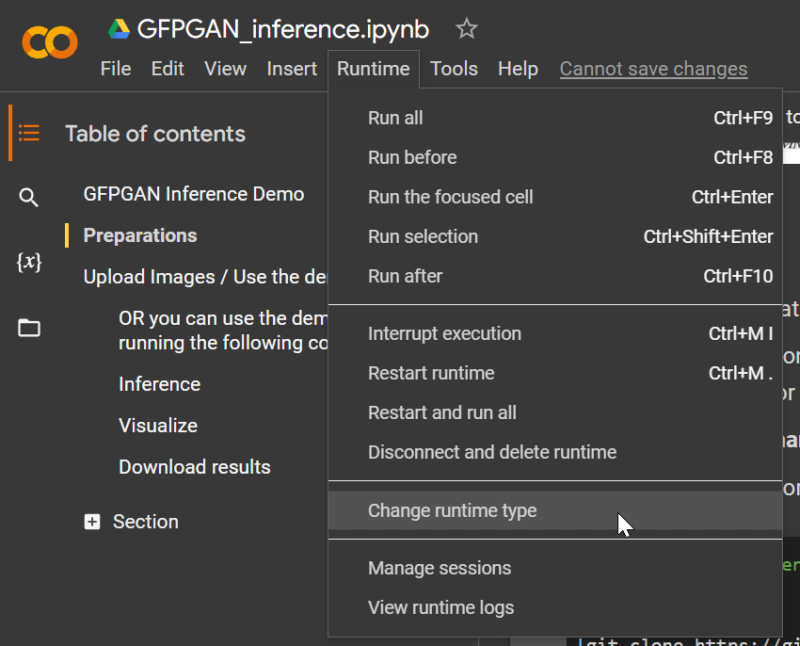The image size is (800, 646).
Task: Open the search sidebar icon
Action: click(x=29, y=197)
